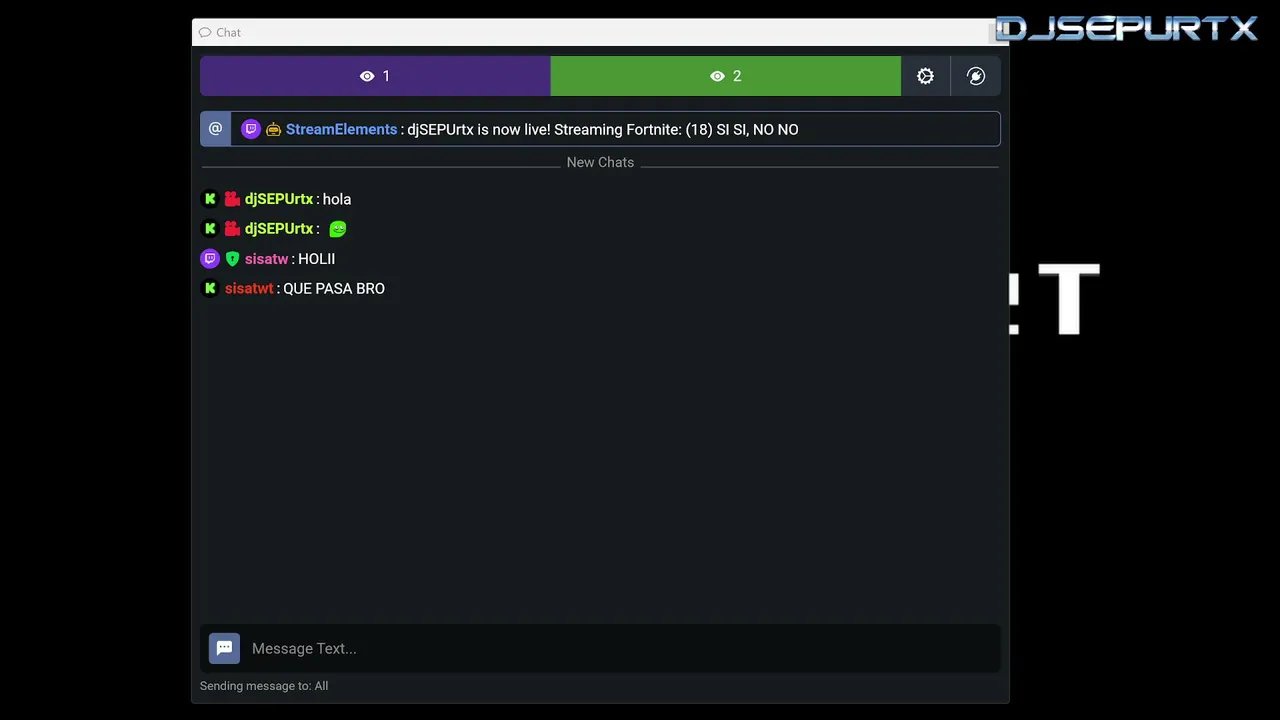This screenshot has width=1280, height=720.
Task: Click 'QUE PASA BRO' message text
Action: (334, 288)
